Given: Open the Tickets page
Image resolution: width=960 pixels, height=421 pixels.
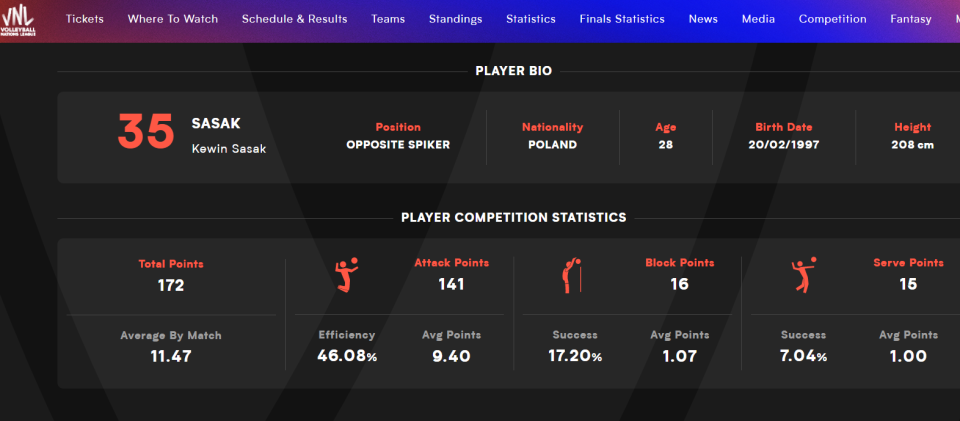Looking at the screenshot, I should [85, 19].
